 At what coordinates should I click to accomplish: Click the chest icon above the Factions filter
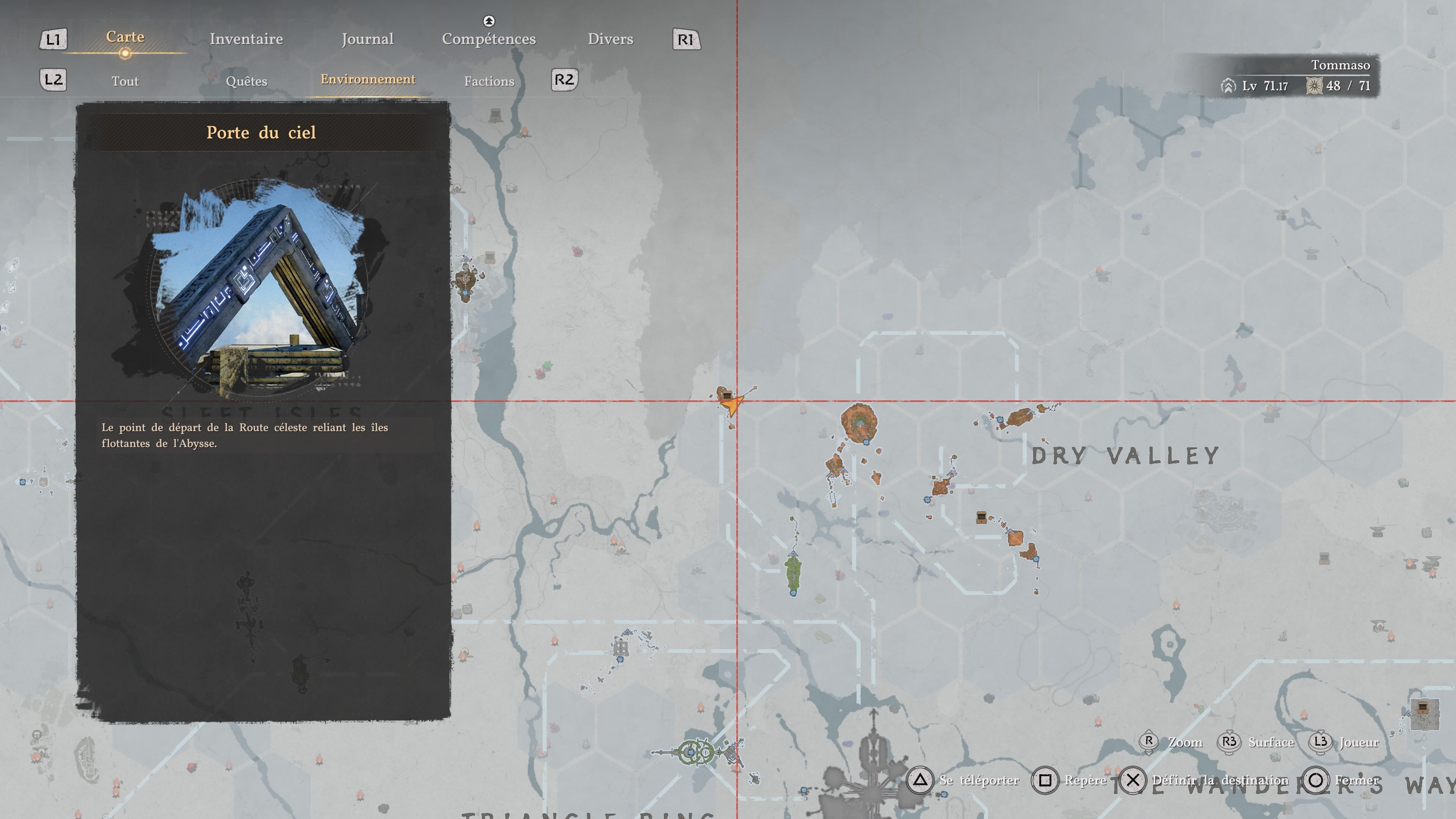coord(495,115)
